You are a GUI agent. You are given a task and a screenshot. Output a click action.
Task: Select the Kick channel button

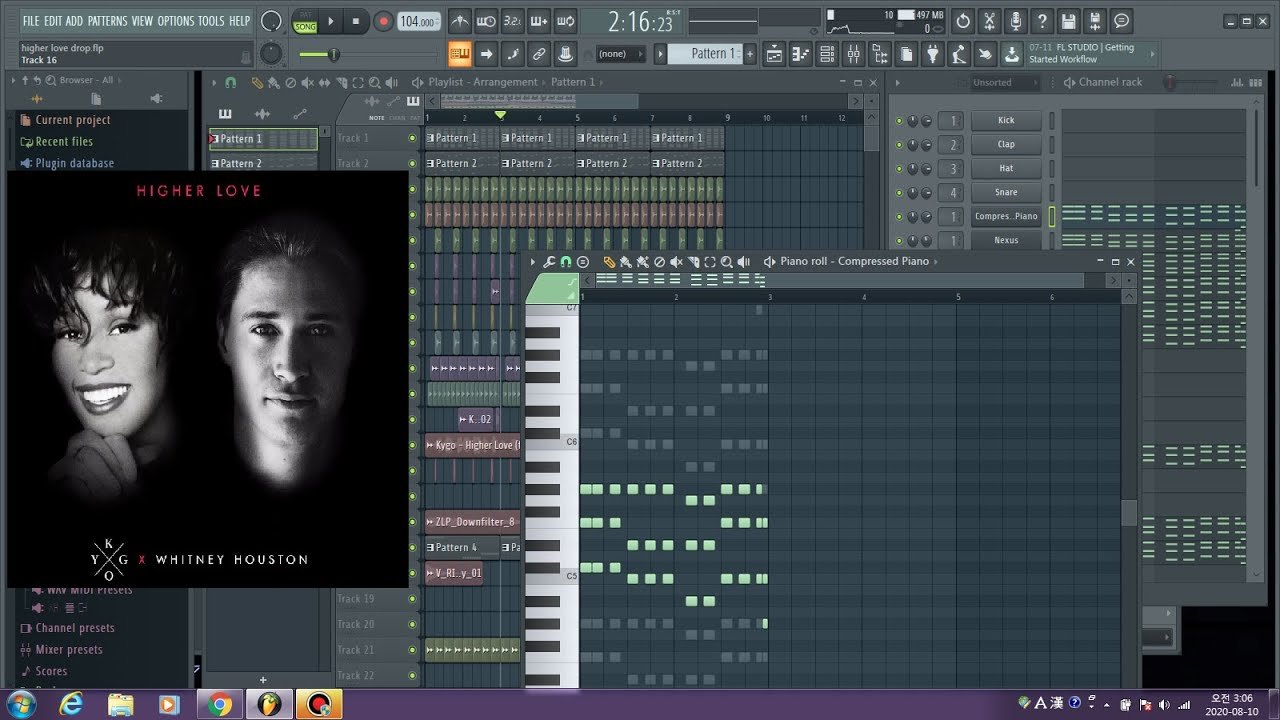(1006, 120)
